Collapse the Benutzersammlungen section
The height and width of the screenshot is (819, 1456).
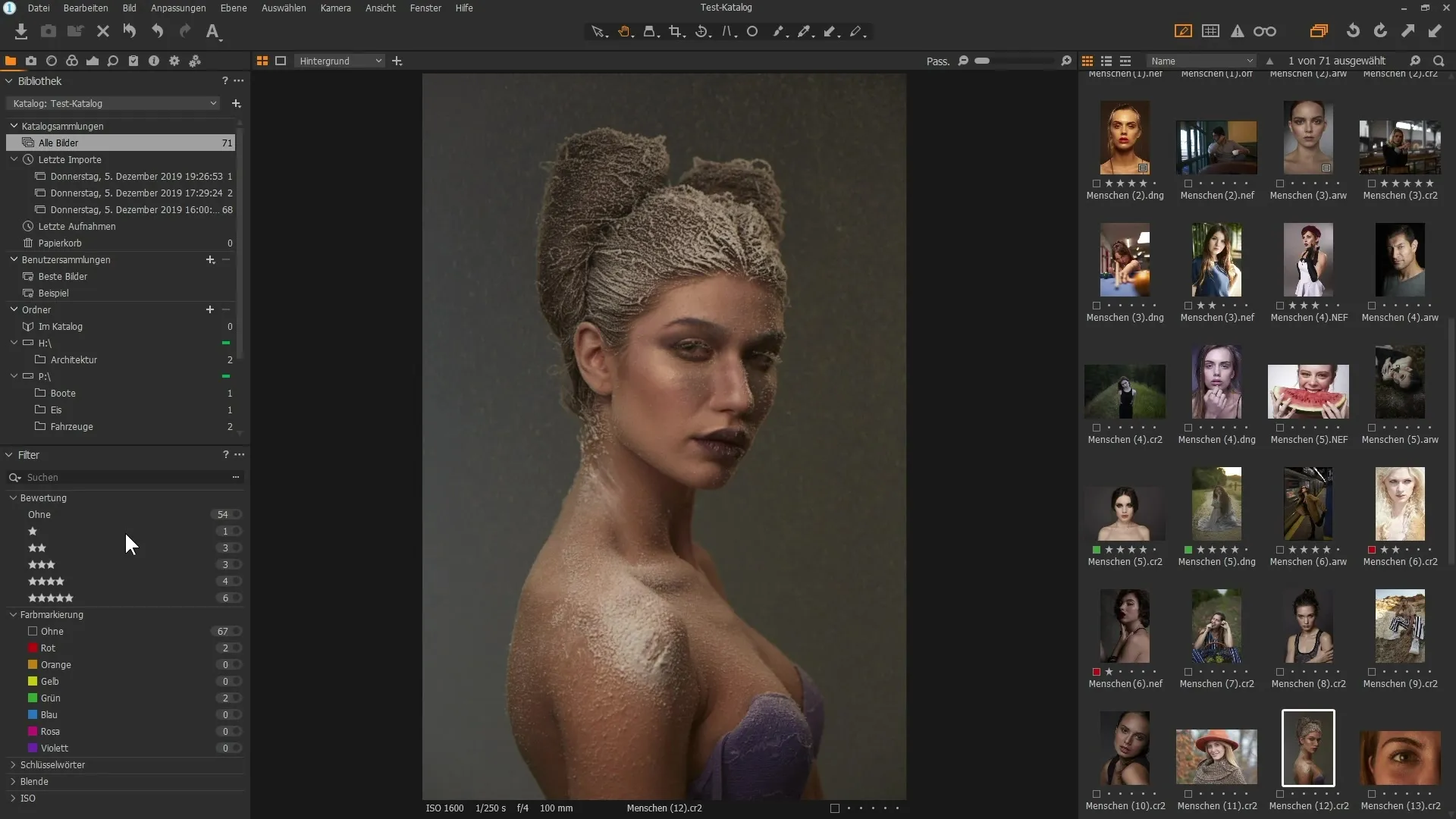point(14,259)
